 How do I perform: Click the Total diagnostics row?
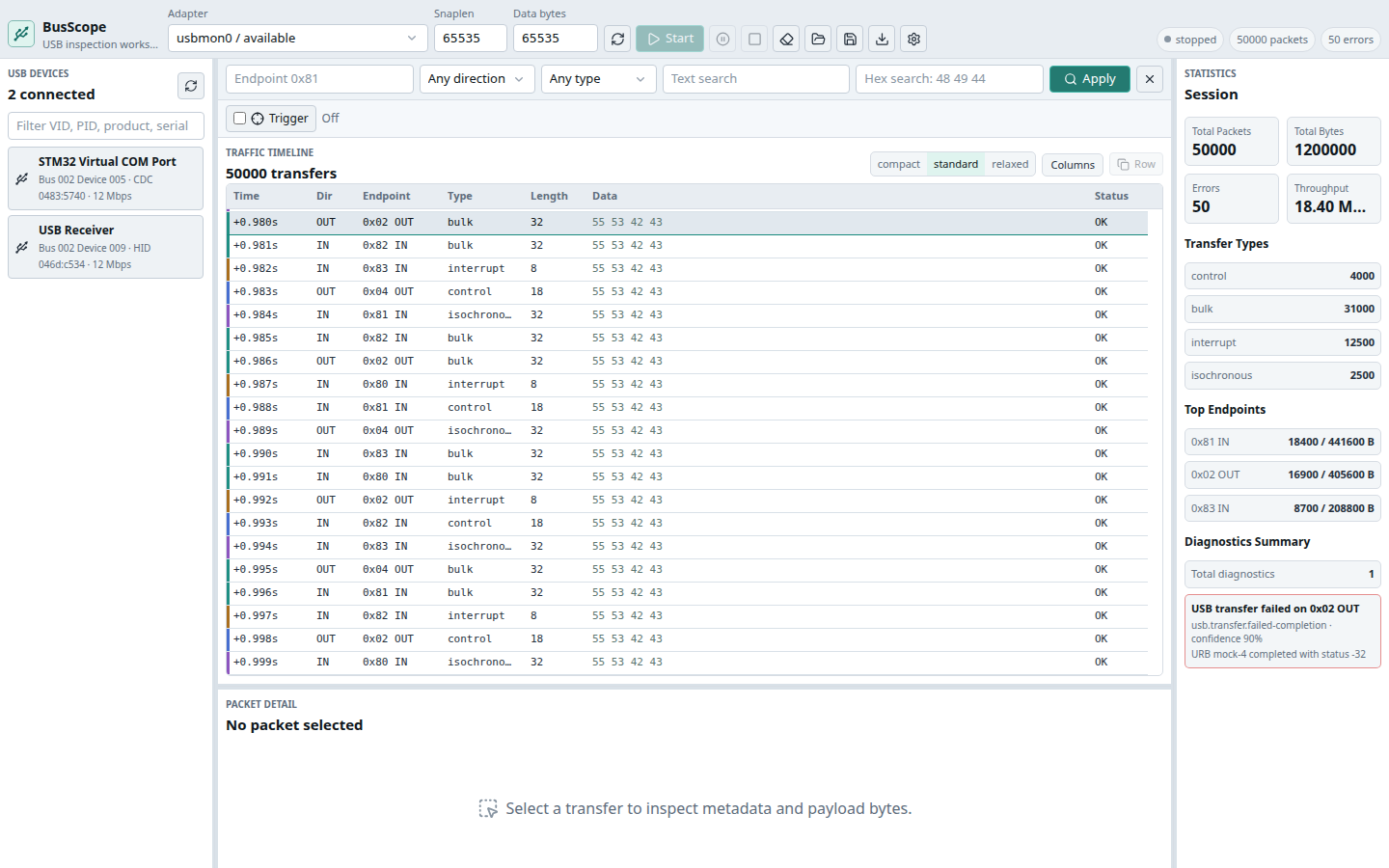[1282, 574]
